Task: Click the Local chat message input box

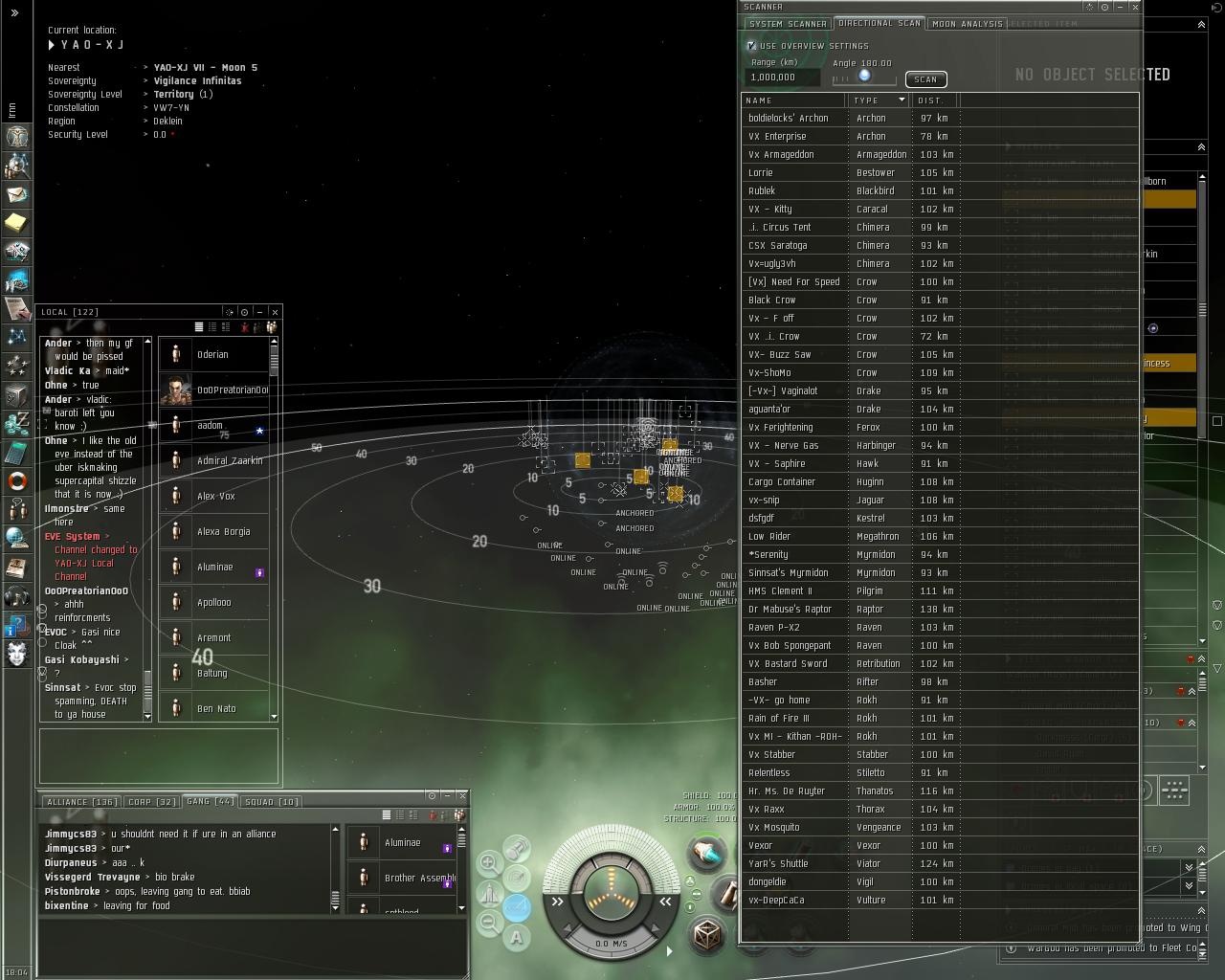Action: [x=159, y=756]
